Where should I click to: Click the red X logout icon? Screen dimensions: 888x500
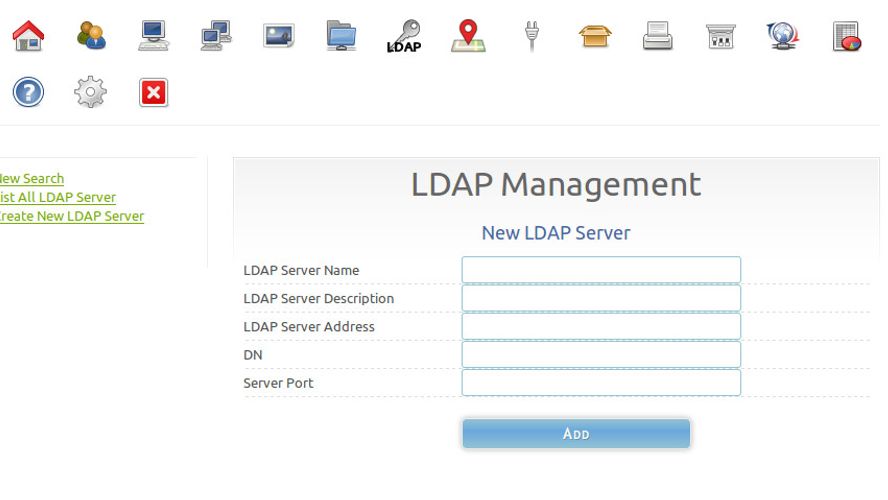tap(153, 93)
